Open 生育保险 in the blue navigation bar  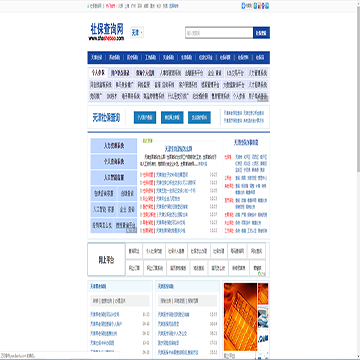click(x=186, y=57)
